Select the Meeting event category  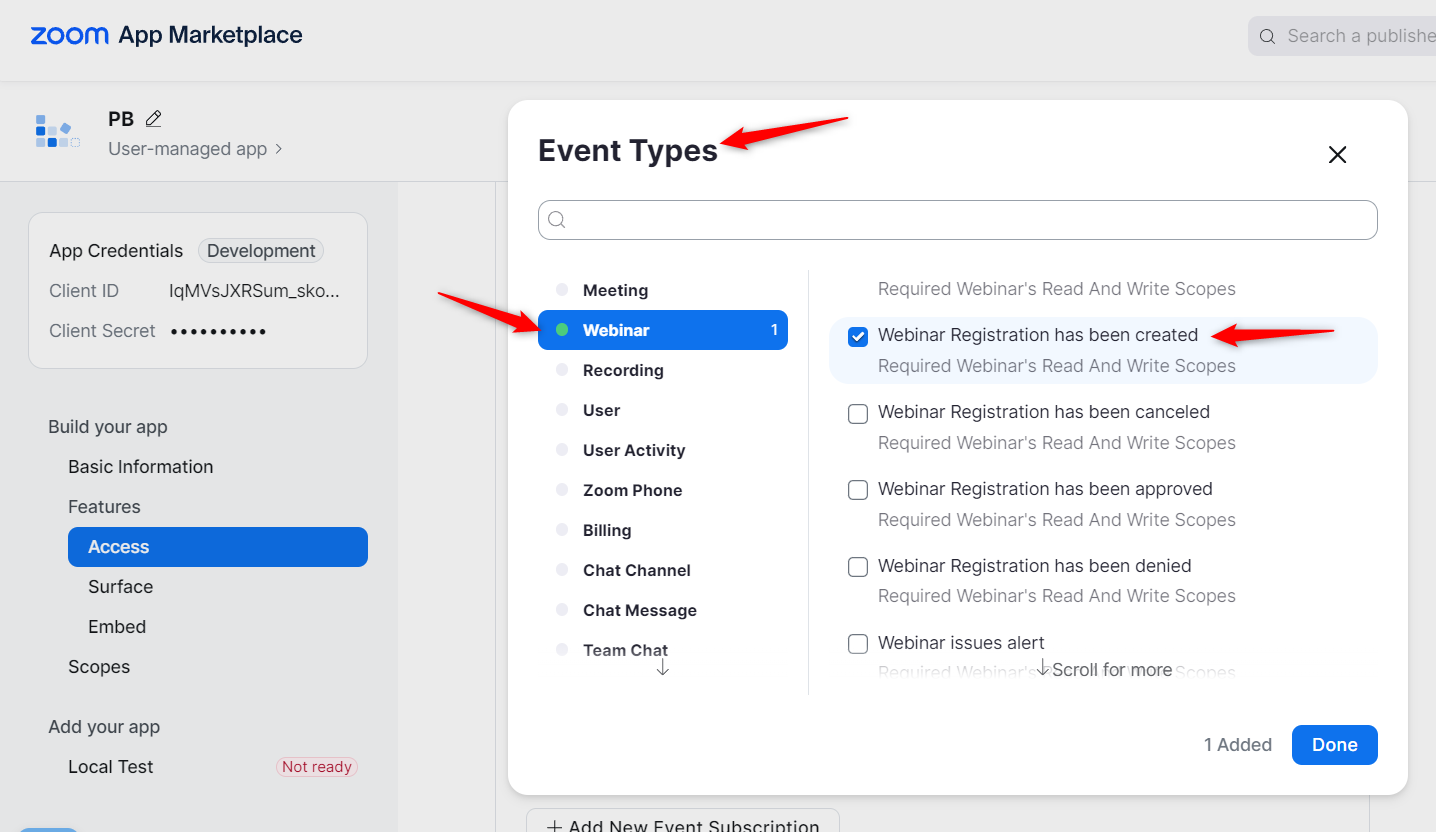click(x=663, y=290)
